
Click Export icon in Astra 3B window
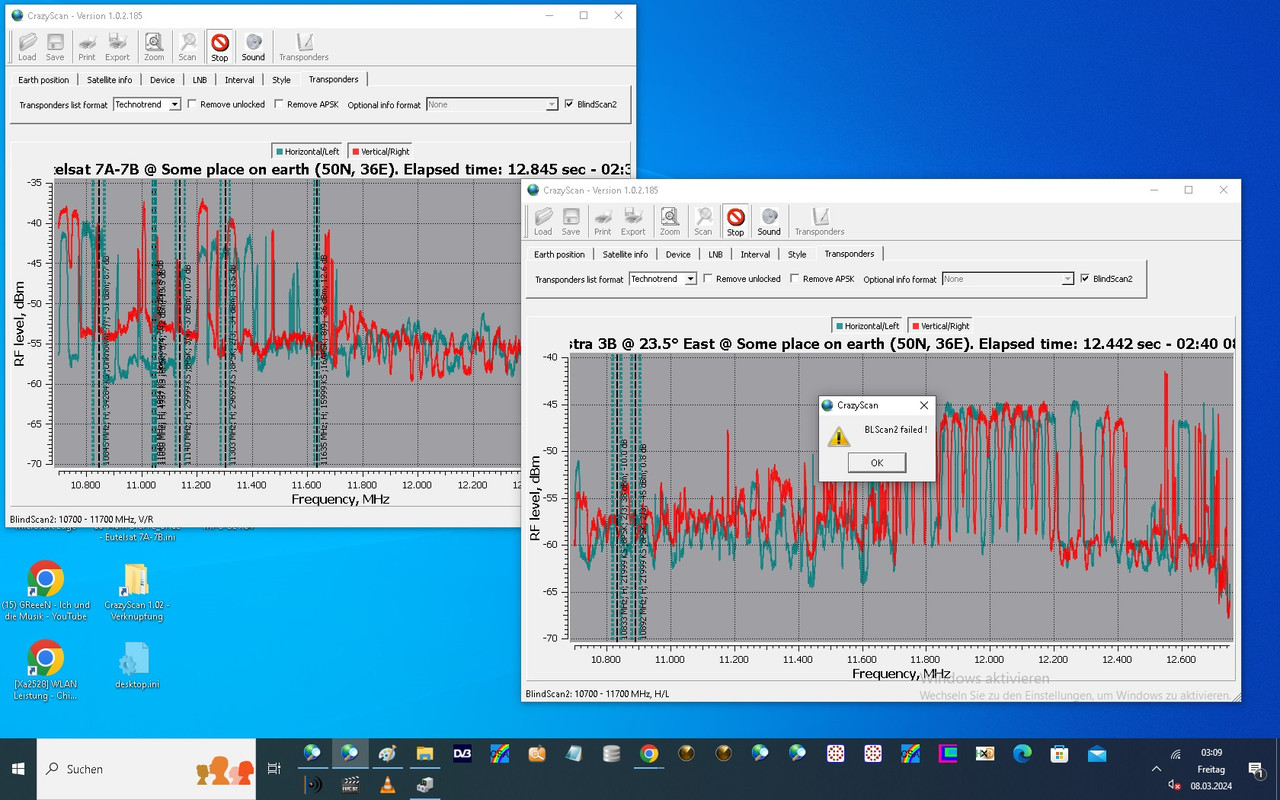(x=634, y=221)
